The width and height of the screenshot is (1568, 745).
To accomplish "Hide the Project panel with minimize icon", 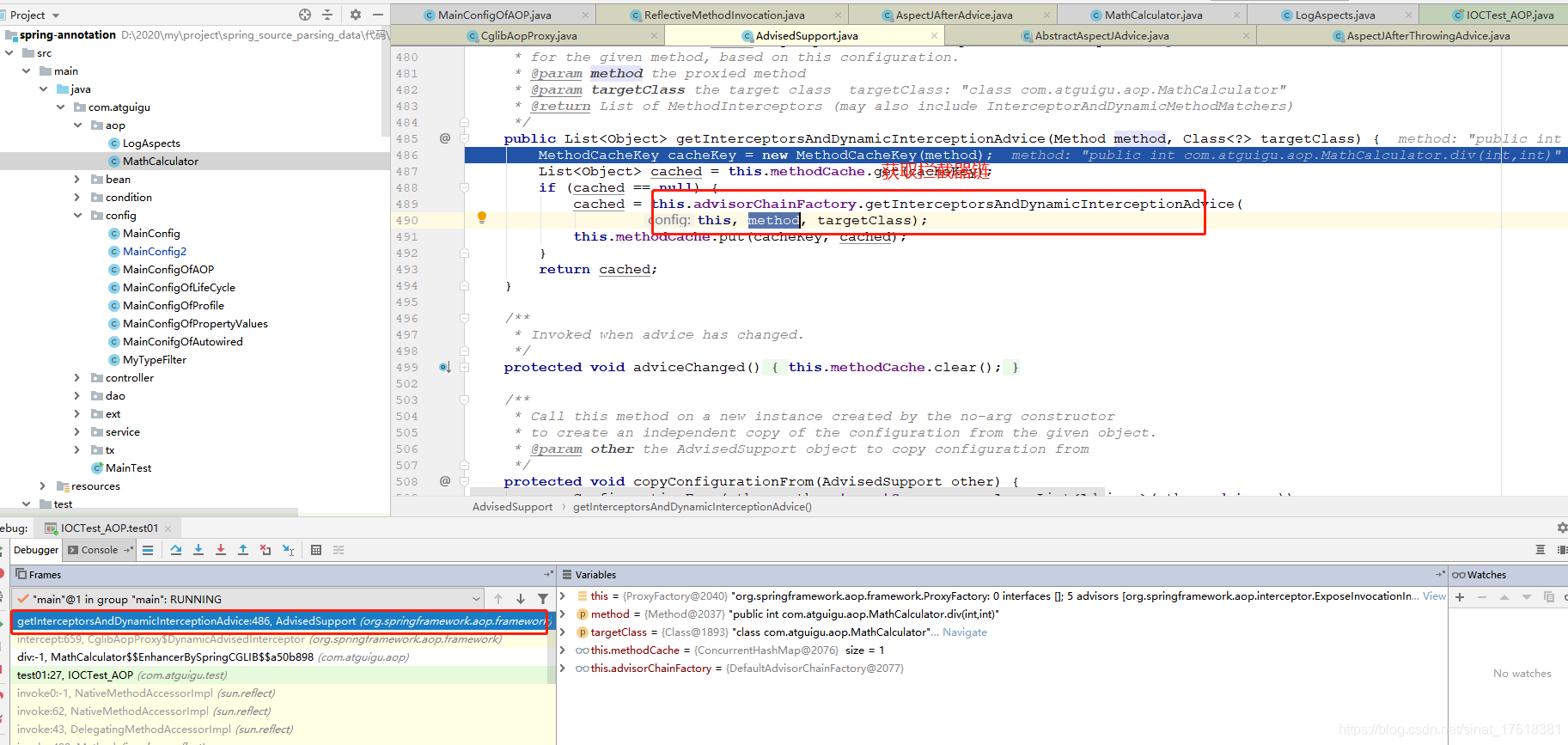I will tap(378, 15).
